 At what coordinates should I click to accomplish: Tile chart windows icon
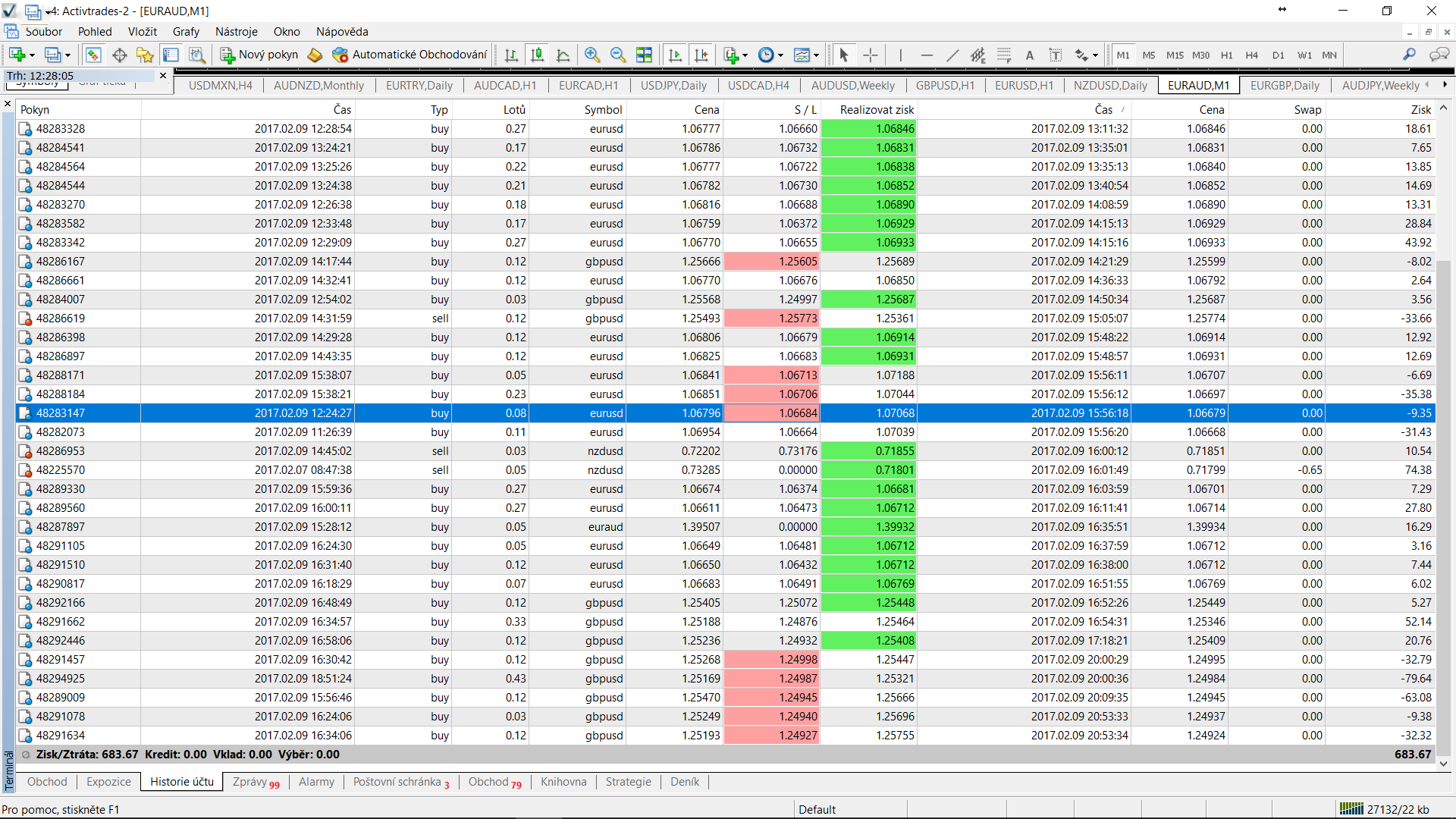[x=644, y=55]
